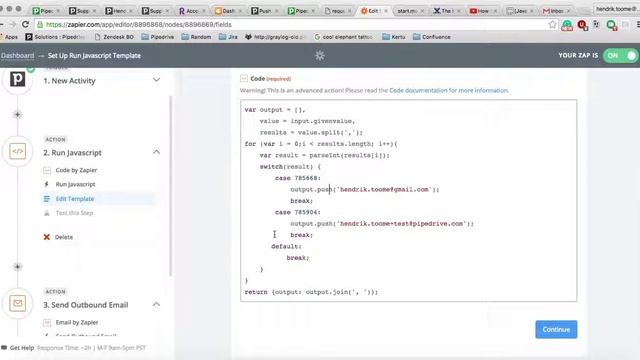Click the Get Help link
640x360 pixels.
coord(22,348)
